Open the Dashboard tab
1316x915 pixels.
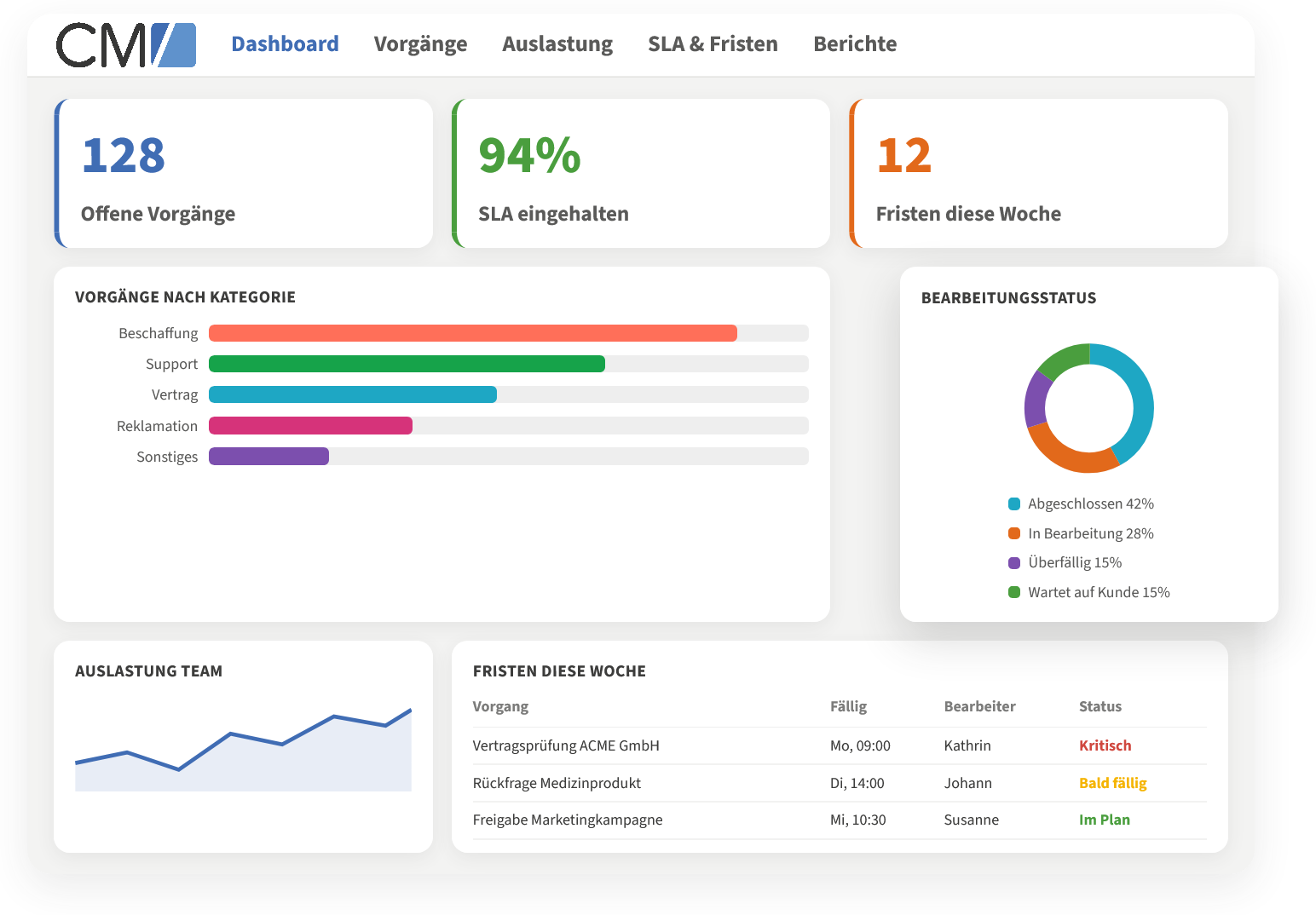point(285,44)
